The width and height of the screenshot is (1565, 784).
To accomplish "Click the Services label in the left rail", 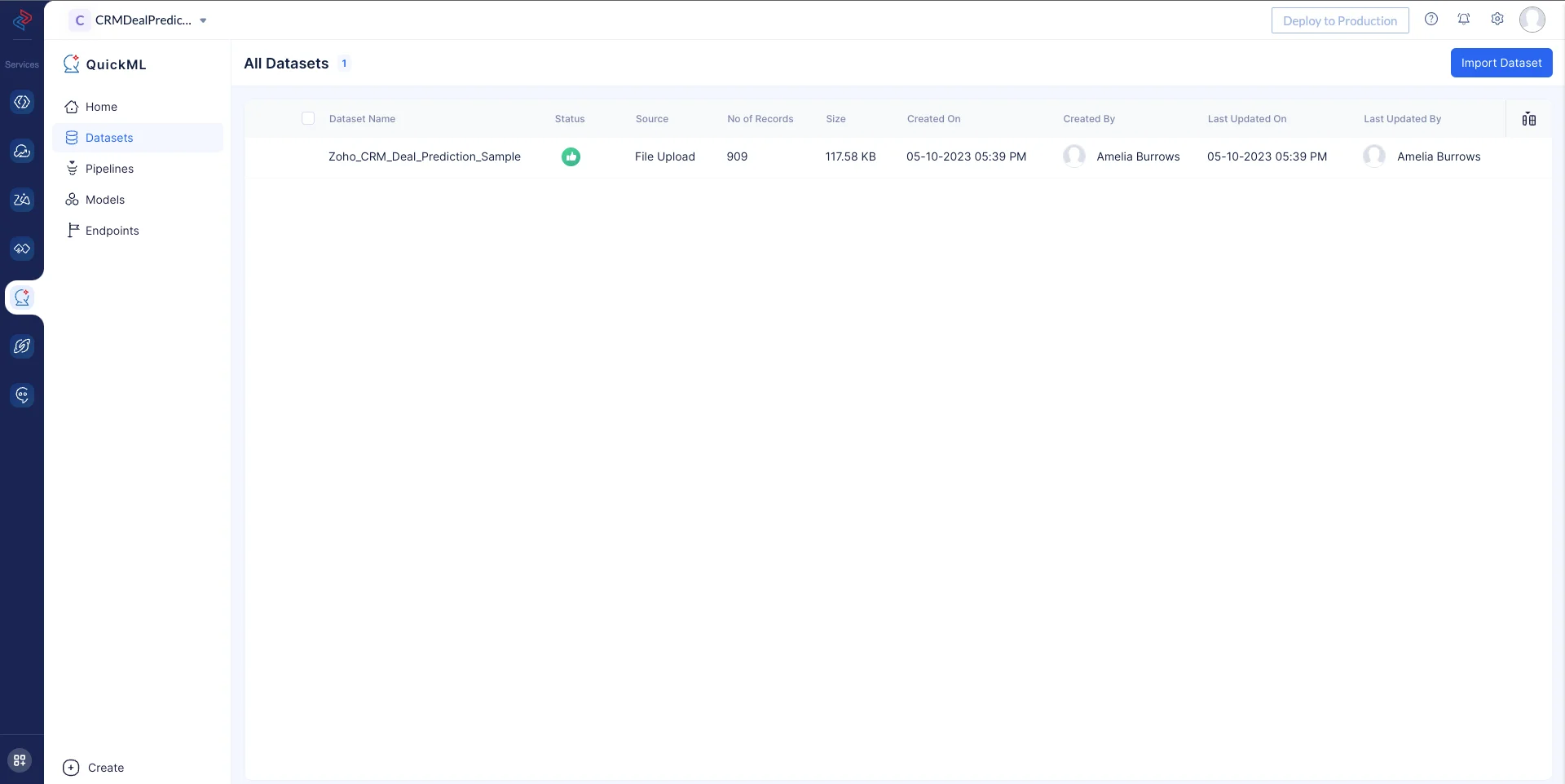I will [x=22, y=64].
